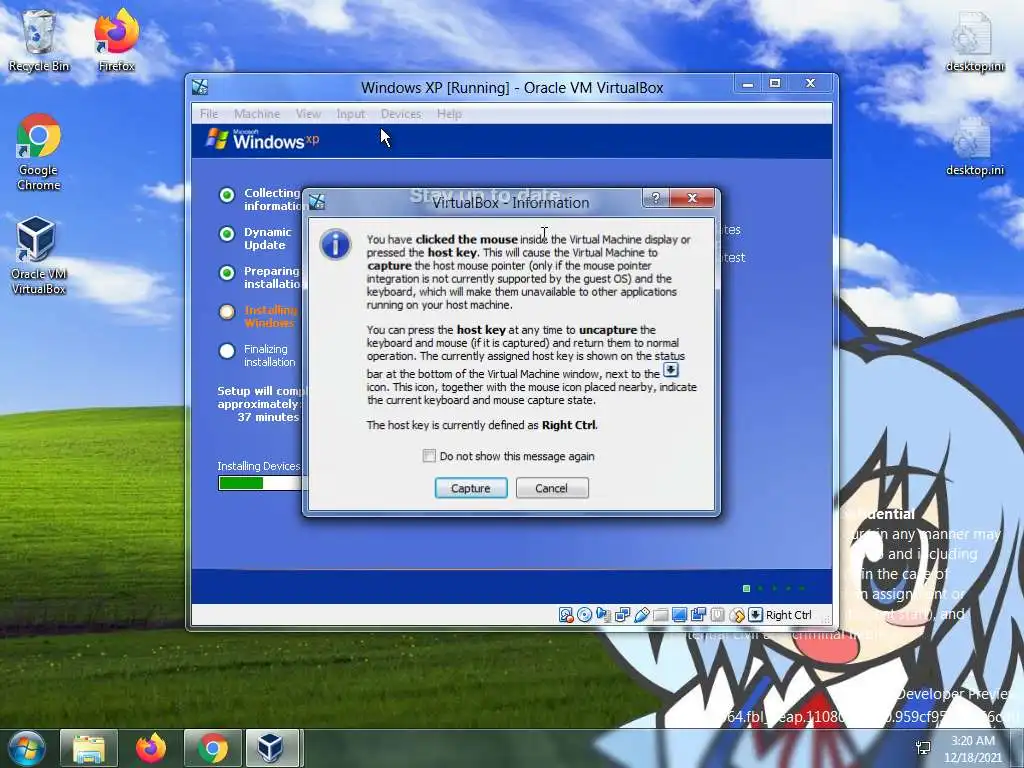Screen dimensions: 1024x768
Task: Click the recording status icon
Action: point(698,615)
